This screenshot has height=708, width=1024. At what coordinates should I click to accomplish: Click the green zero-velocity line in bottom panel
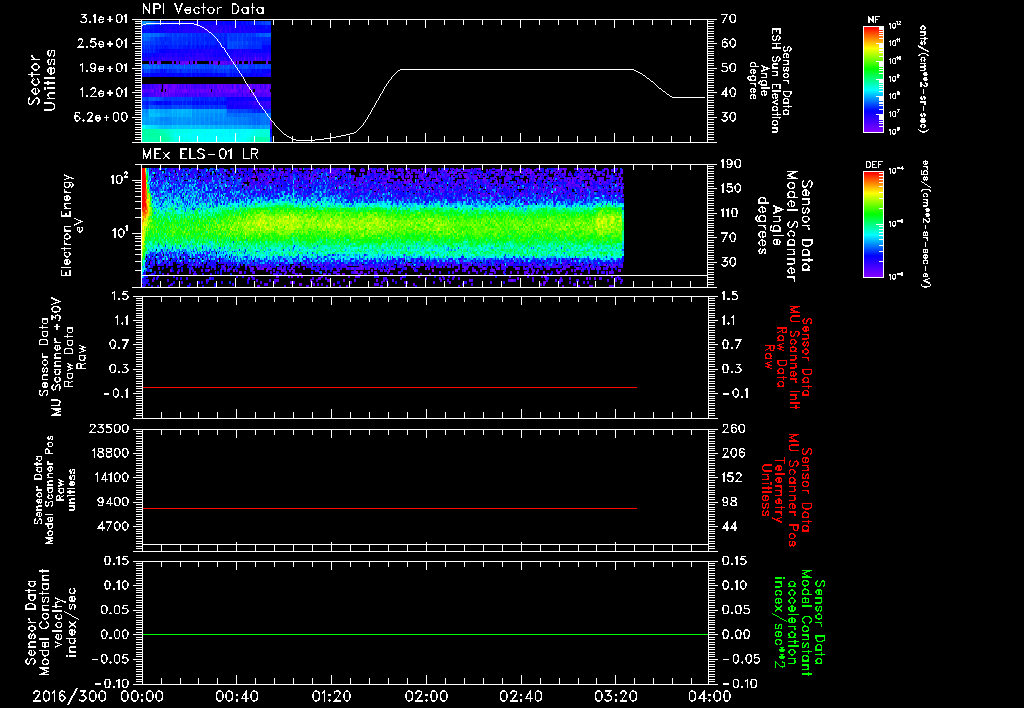[425, 634]
